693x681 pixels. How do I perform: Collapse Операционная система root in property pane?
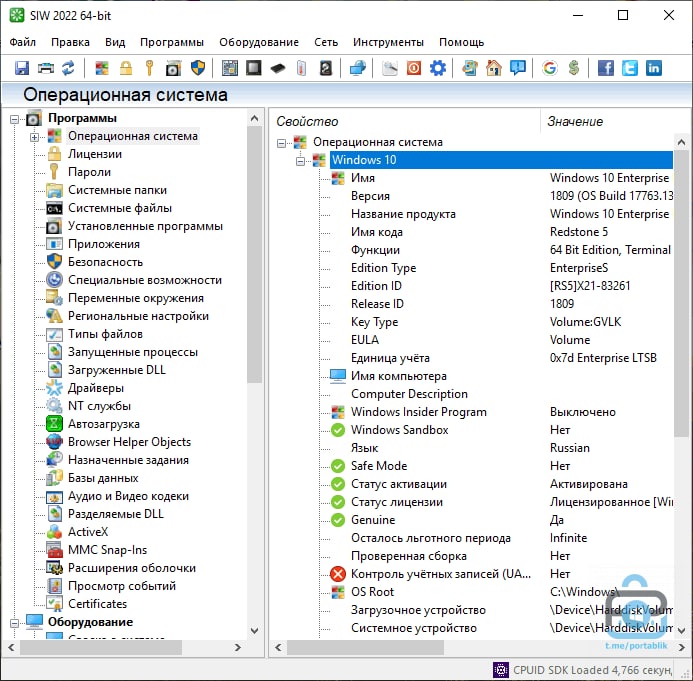pyautogui.click(x=281, y=143)
